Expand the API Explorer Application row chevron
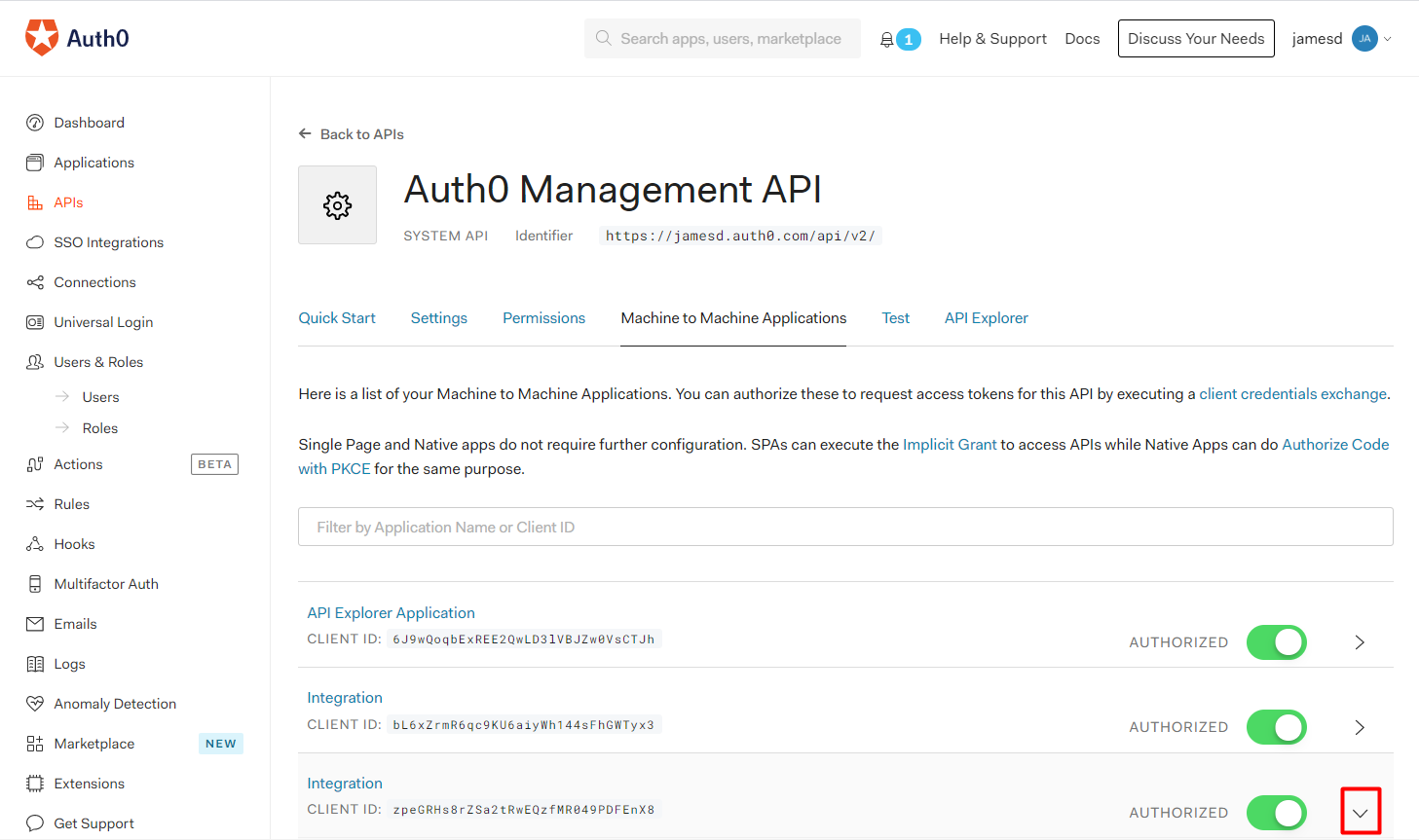Screen dimensions: 1419x840 tap(1360, 642)
